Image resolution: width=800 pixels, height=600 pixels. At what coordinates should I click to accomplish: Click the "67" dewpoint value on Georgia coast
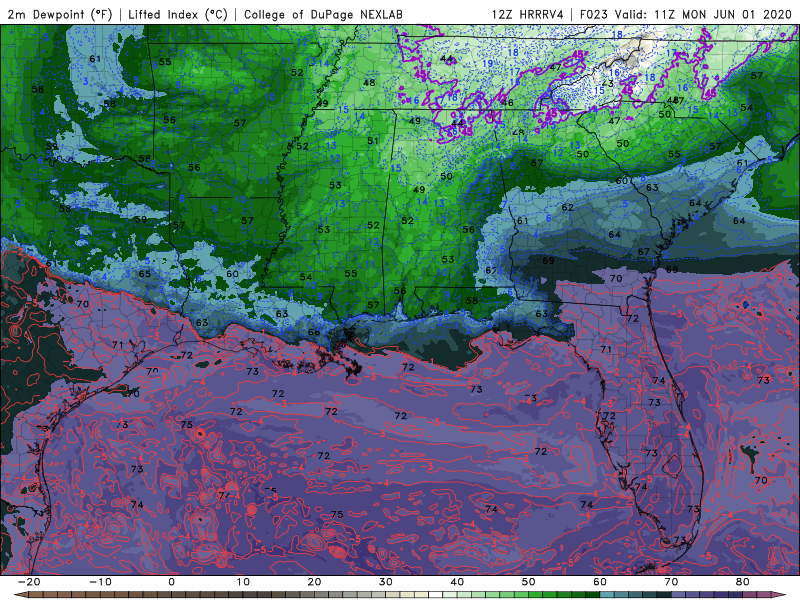[x=644, y=252]
